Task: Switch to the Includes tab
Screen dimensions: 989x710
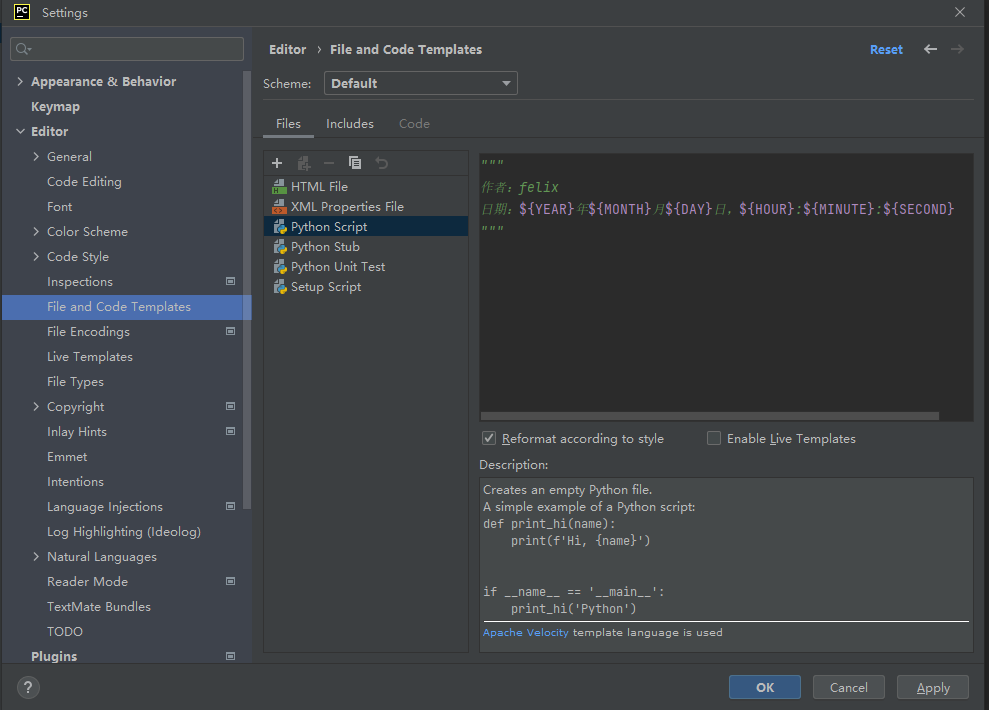Action: coord(350,124)
